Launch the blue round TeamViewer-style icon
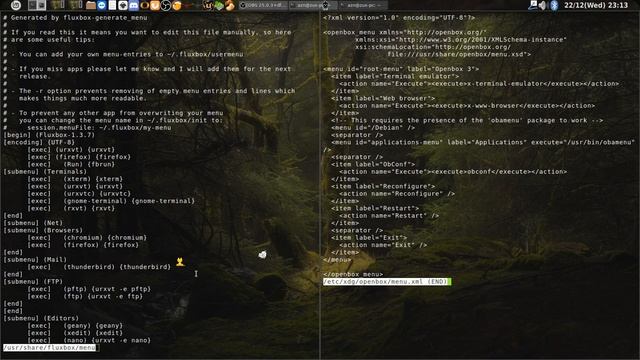The height and width of the screenshot is (360, 640). coord(102,5)
